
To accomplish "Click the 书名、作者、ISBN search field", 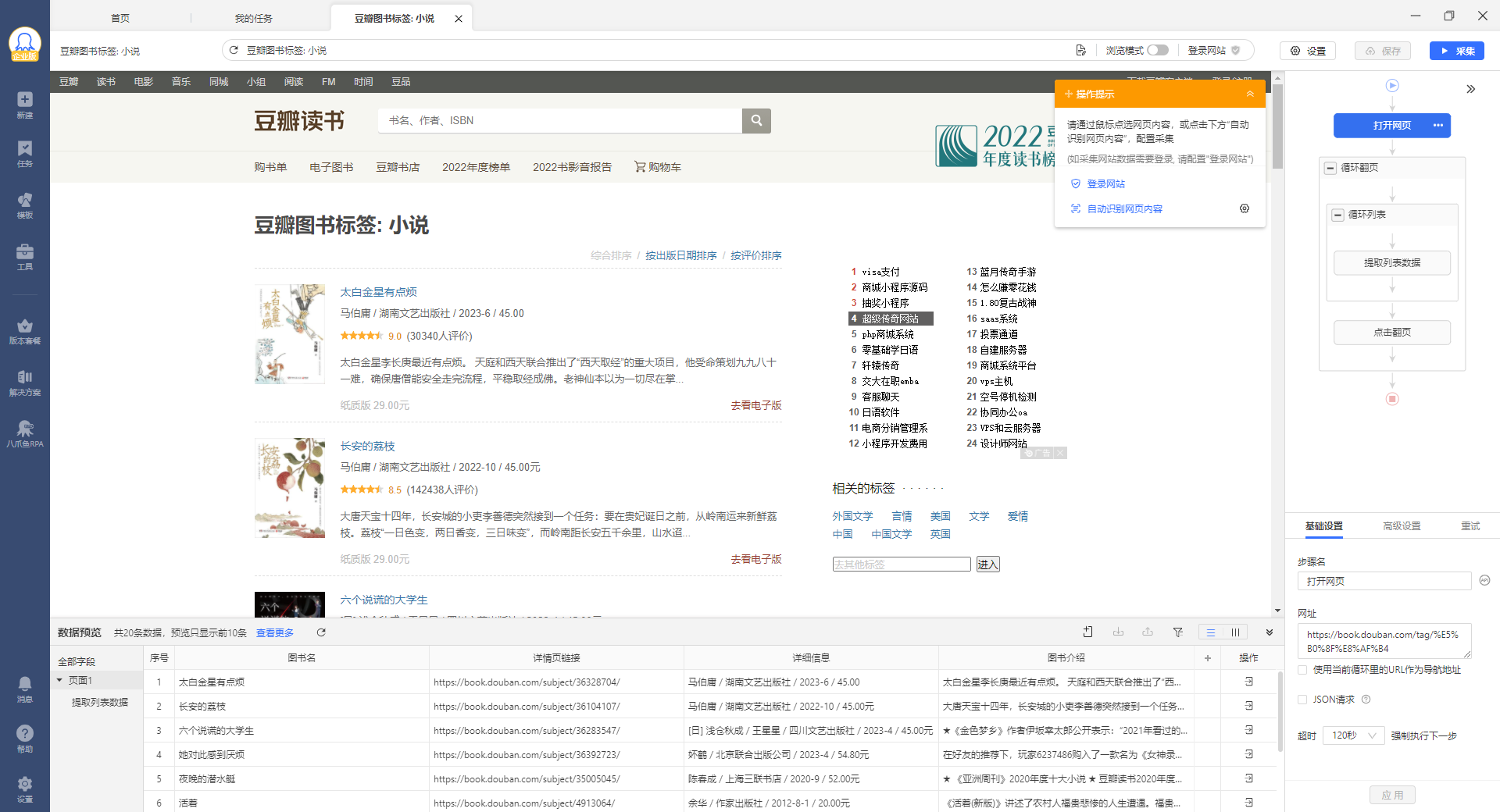I will [x=559, y=120].
